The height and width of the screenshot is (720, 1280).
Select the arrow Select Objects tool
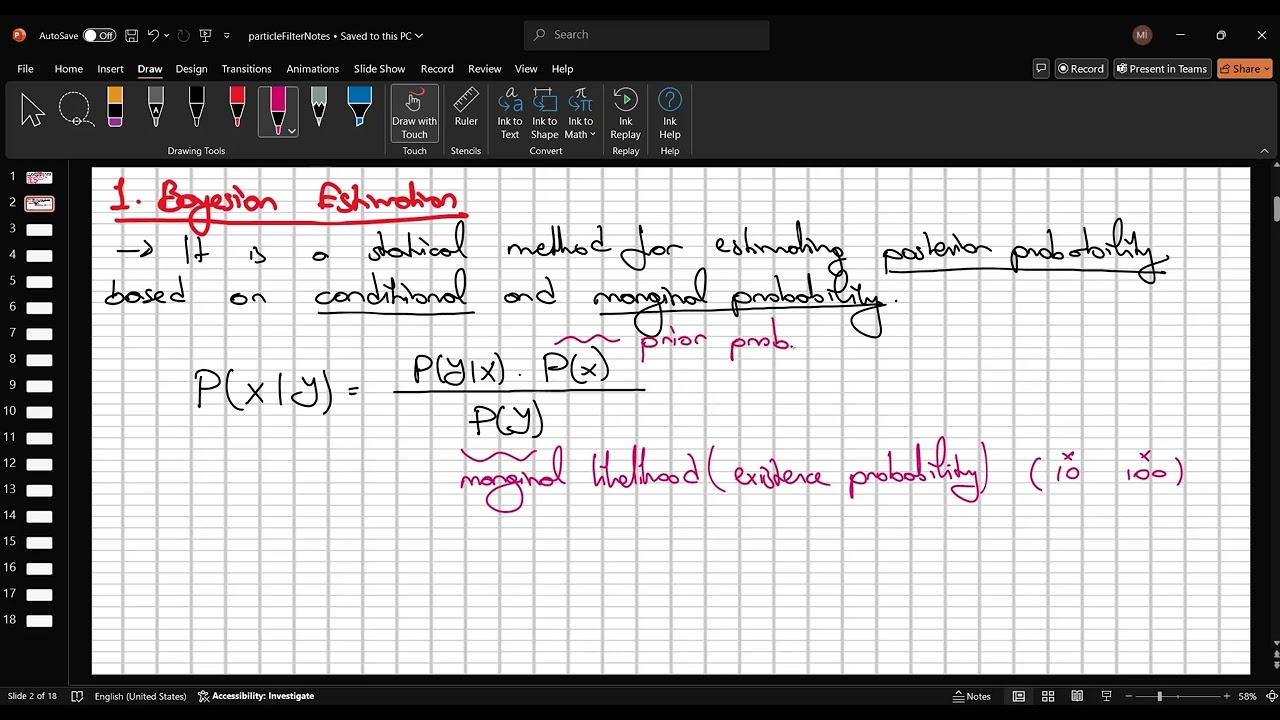32,110
